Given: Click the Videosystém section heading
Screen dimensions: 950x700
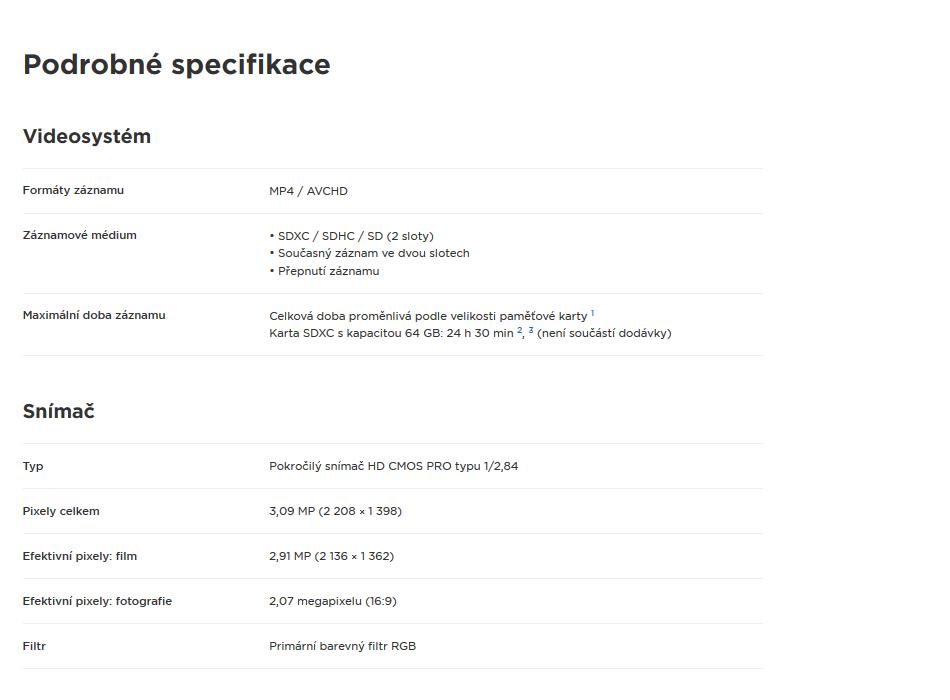Looking at the screenshot, I should click(x=87, y=136).
